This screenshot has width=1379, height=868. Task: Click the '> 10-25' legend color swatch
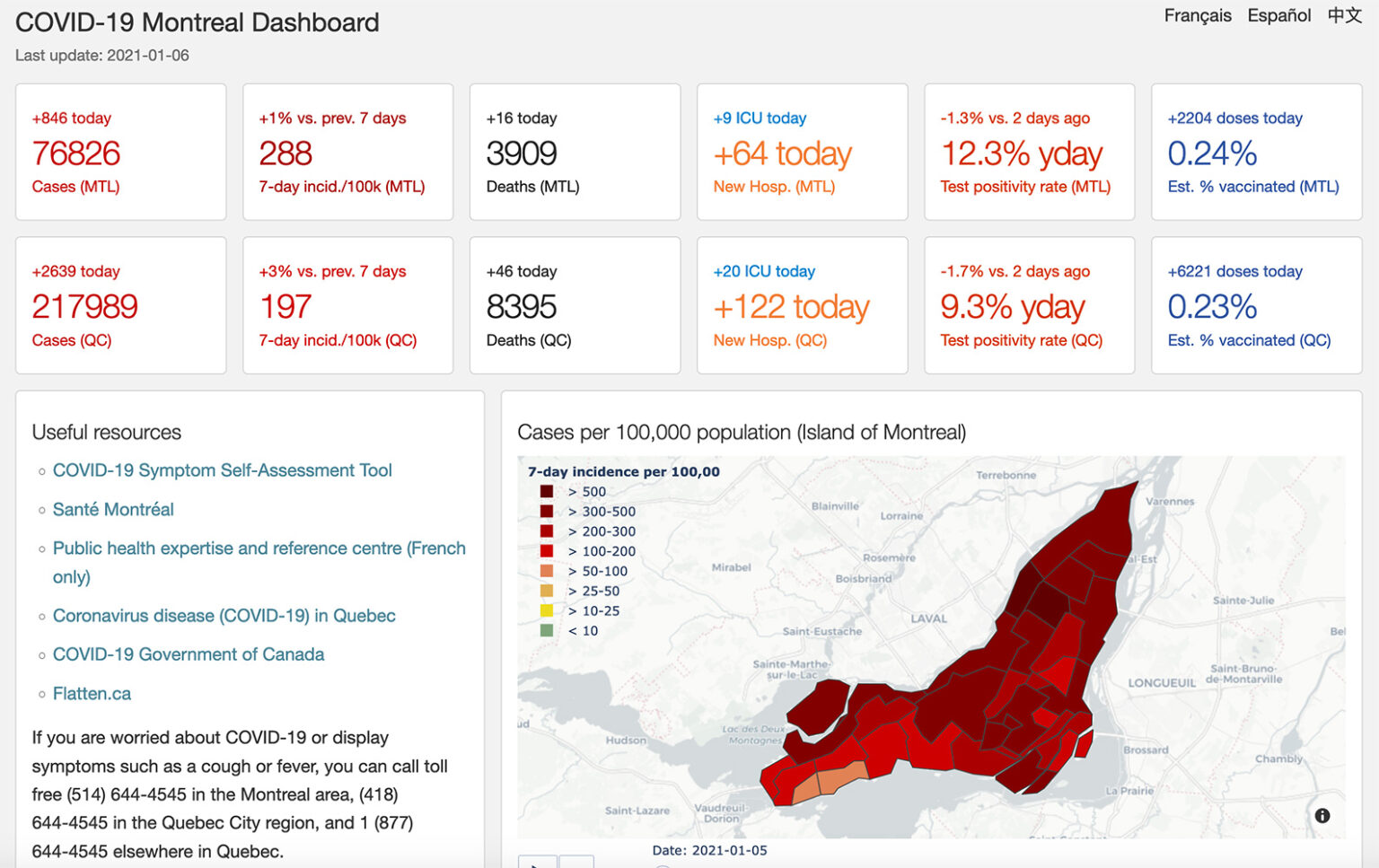pos(546,610)
